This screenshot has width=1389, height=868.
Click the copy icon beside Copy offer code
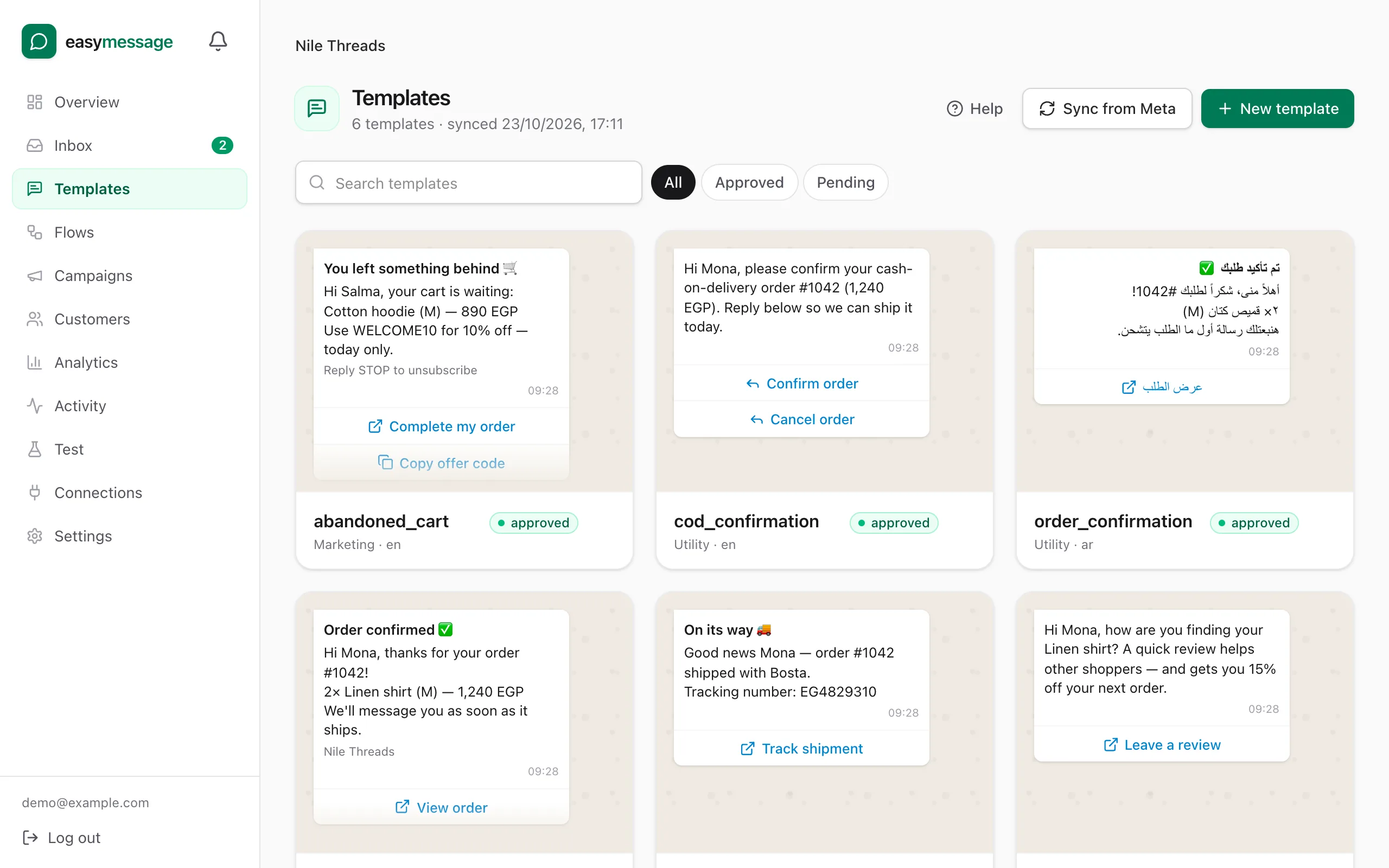click(x=385, y=462)
